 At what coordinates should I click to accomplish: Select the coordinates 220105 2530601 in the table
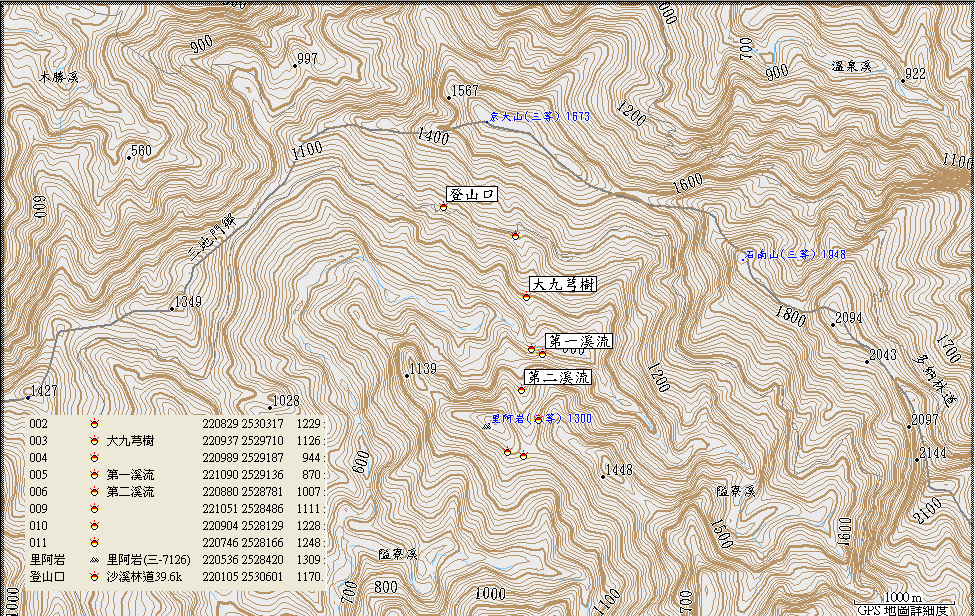(x=243, y=577)
